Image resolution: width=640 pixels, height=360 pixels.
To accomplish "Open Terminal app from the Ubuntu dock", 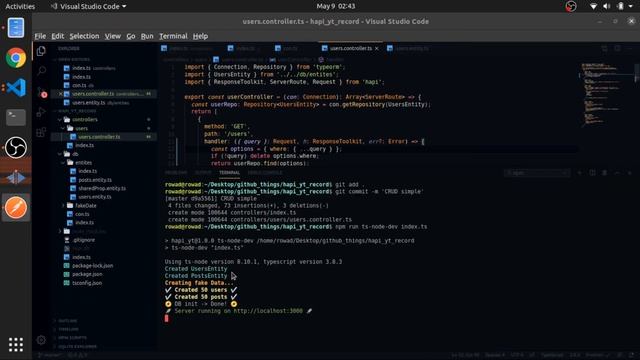I will click(x=16, y=118).
